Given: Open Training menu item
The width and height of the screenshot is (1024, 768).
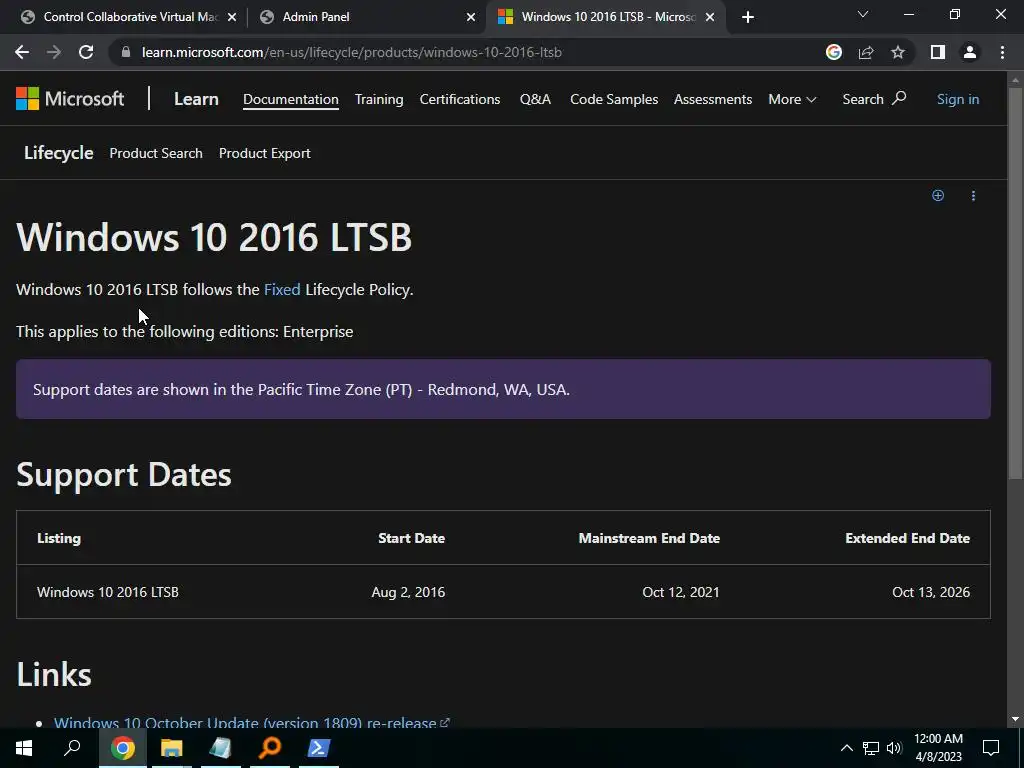Looking at the screenshot, I should [x=379, y=99].
